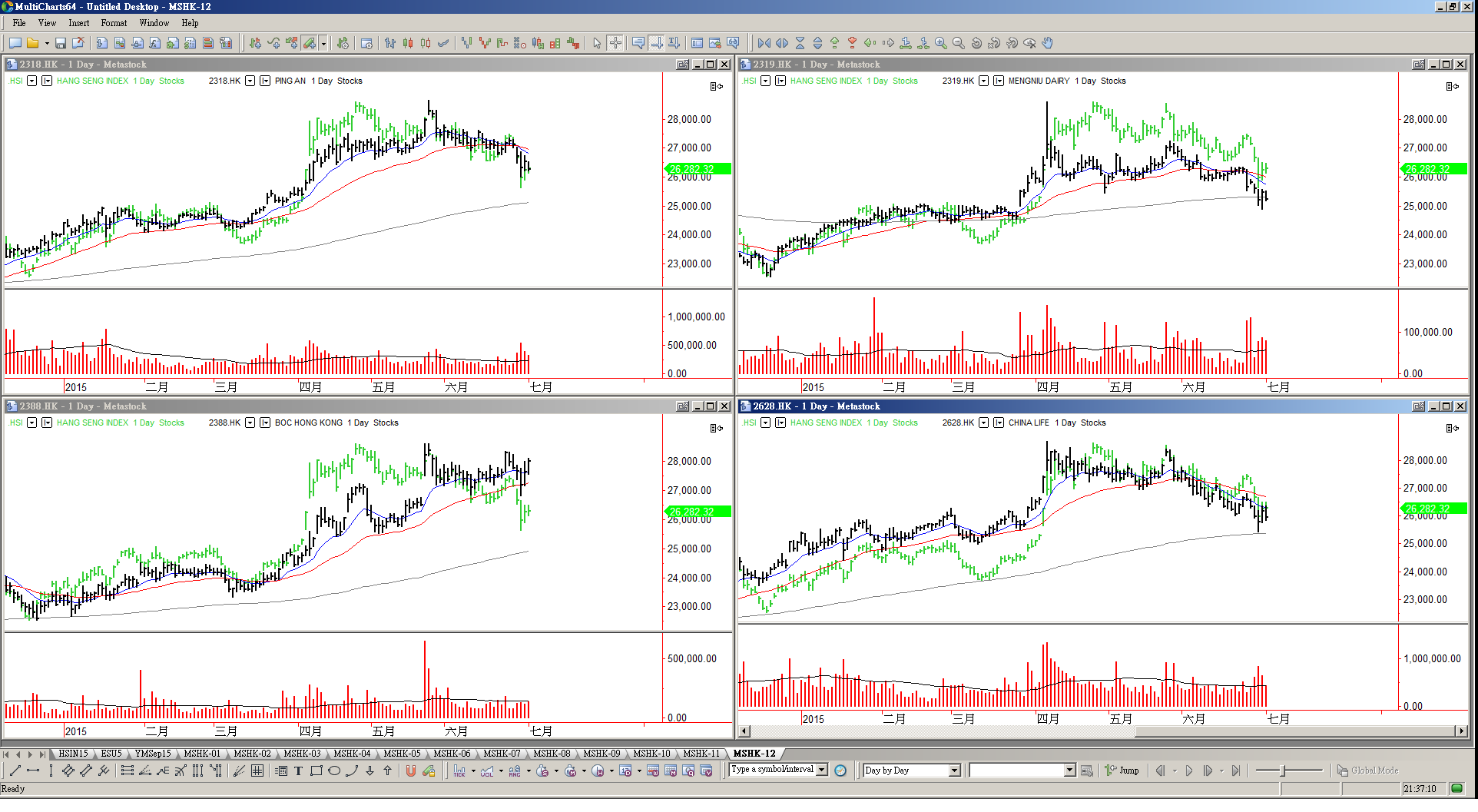
Task: Click the Play forward playback button
Action: (1189, 771)
